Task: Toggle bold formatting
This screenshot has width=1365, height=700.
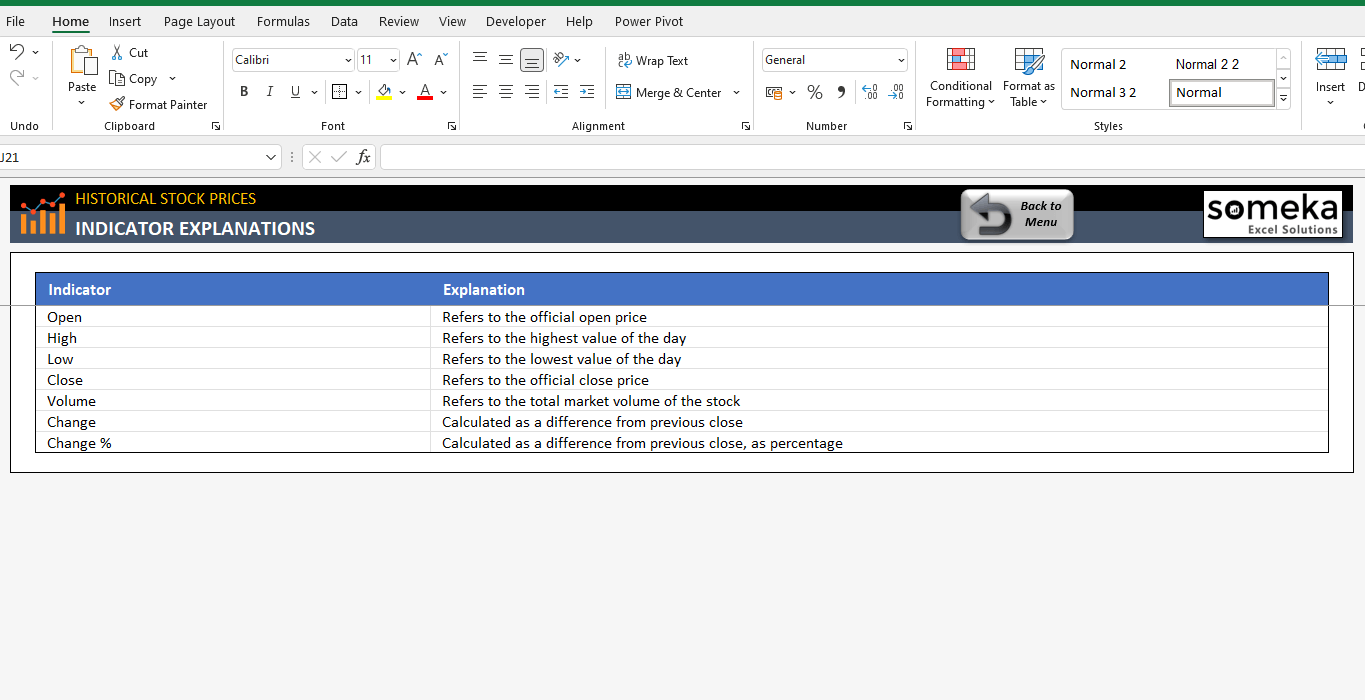Action: pyautogui.click(x=243, y=91)
